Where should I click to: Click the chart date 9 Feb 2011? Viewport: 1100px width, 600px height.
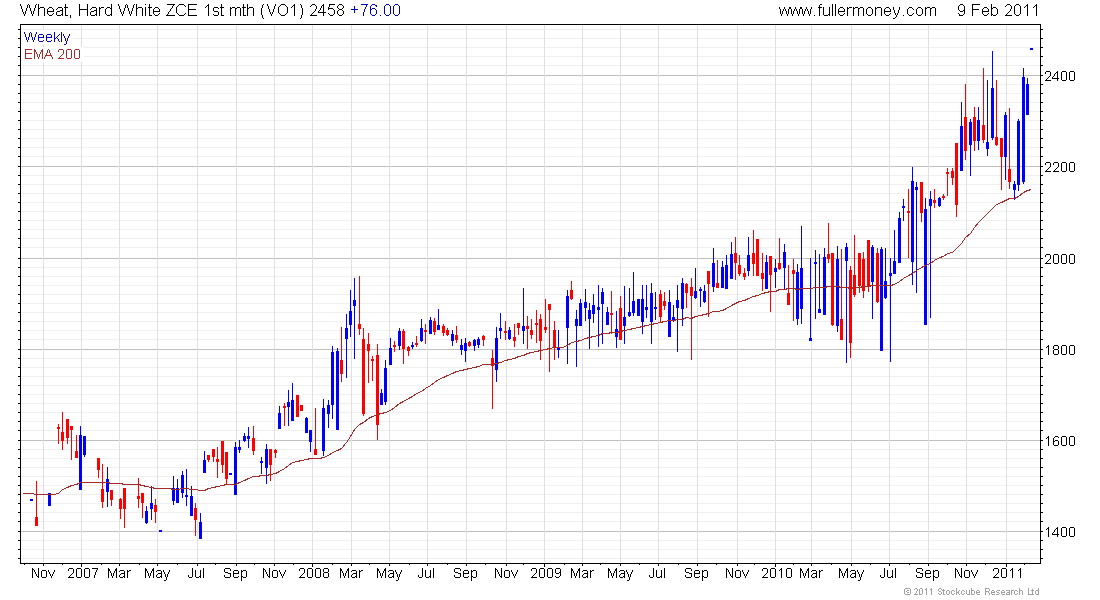tap(998, 11)
